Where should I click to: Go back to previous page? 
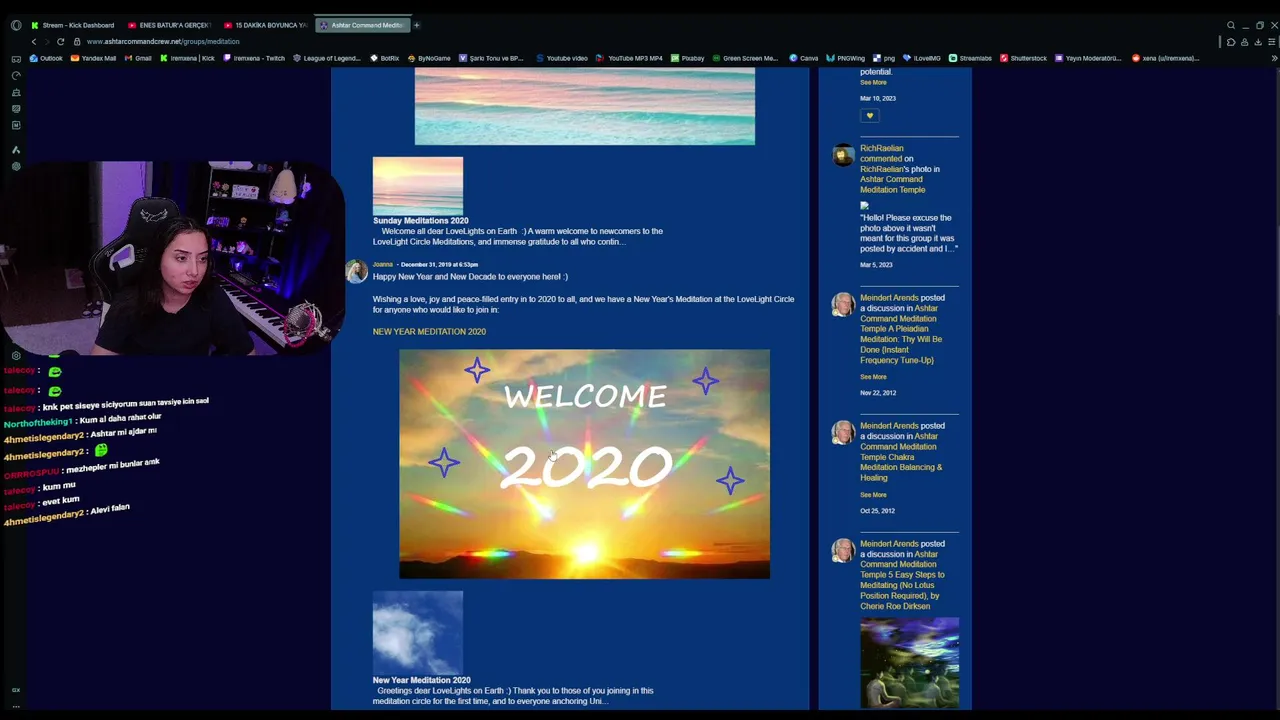(x=34, y=41)
